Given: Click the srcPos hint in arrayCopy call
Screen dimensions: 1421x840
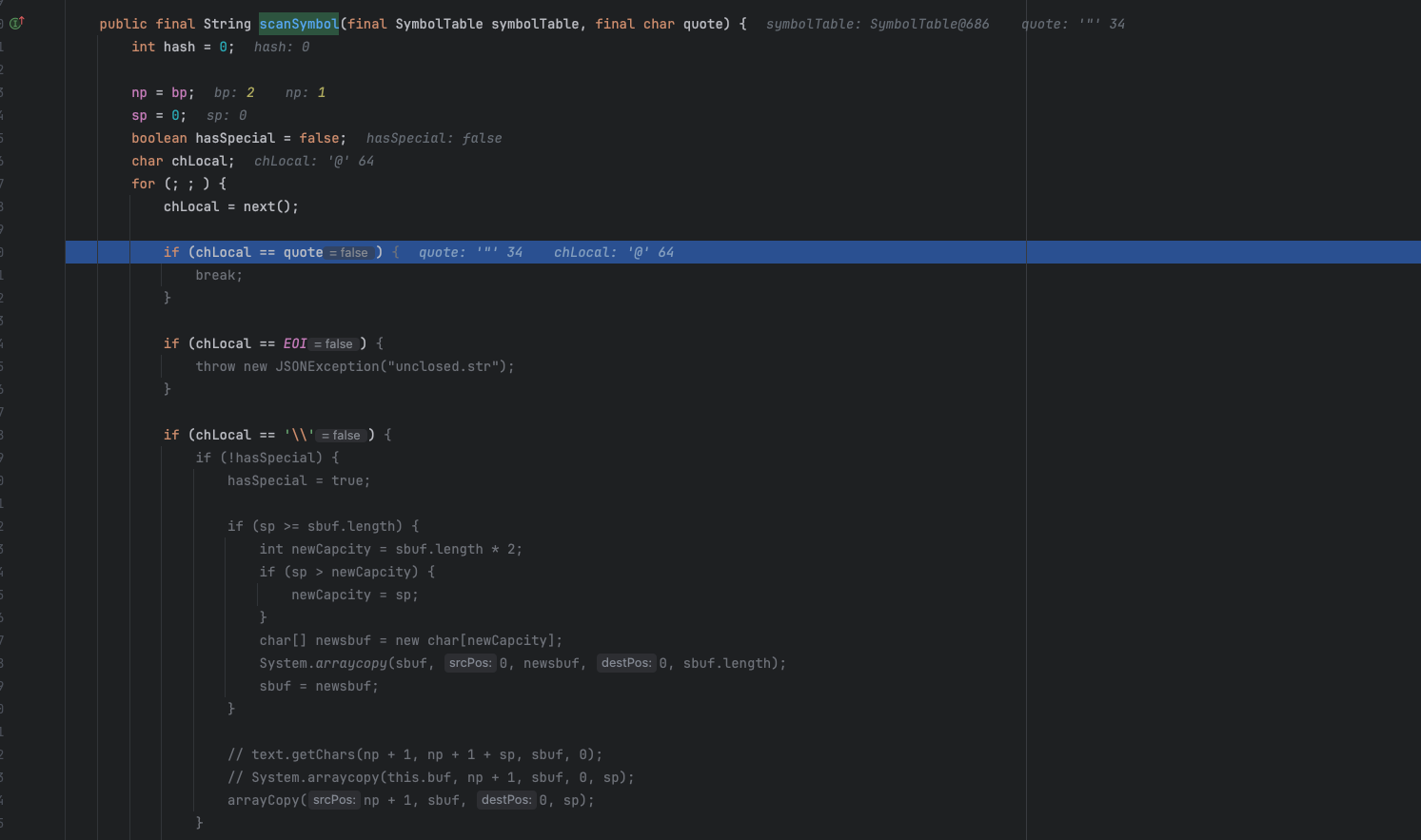Looking at the screenshot, I should pyautogui.click(x=334, y=800).
